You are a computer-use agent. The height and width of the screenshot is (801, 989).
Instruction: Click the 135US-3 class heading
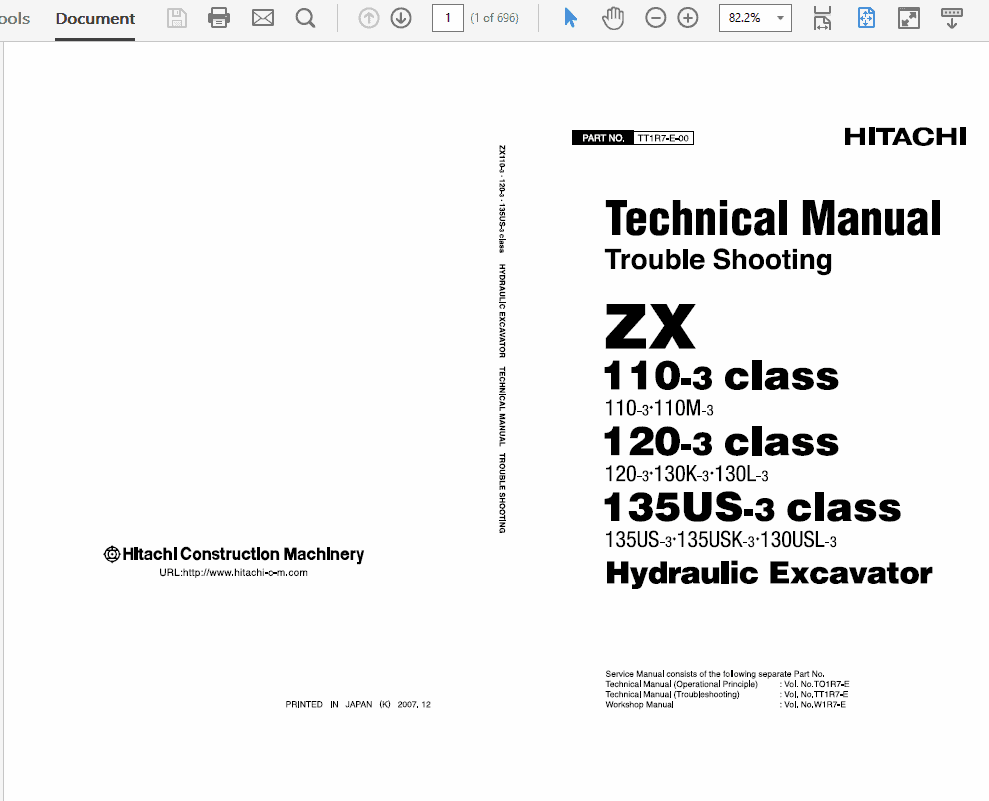pyautogui.click(x=752, y=507)
